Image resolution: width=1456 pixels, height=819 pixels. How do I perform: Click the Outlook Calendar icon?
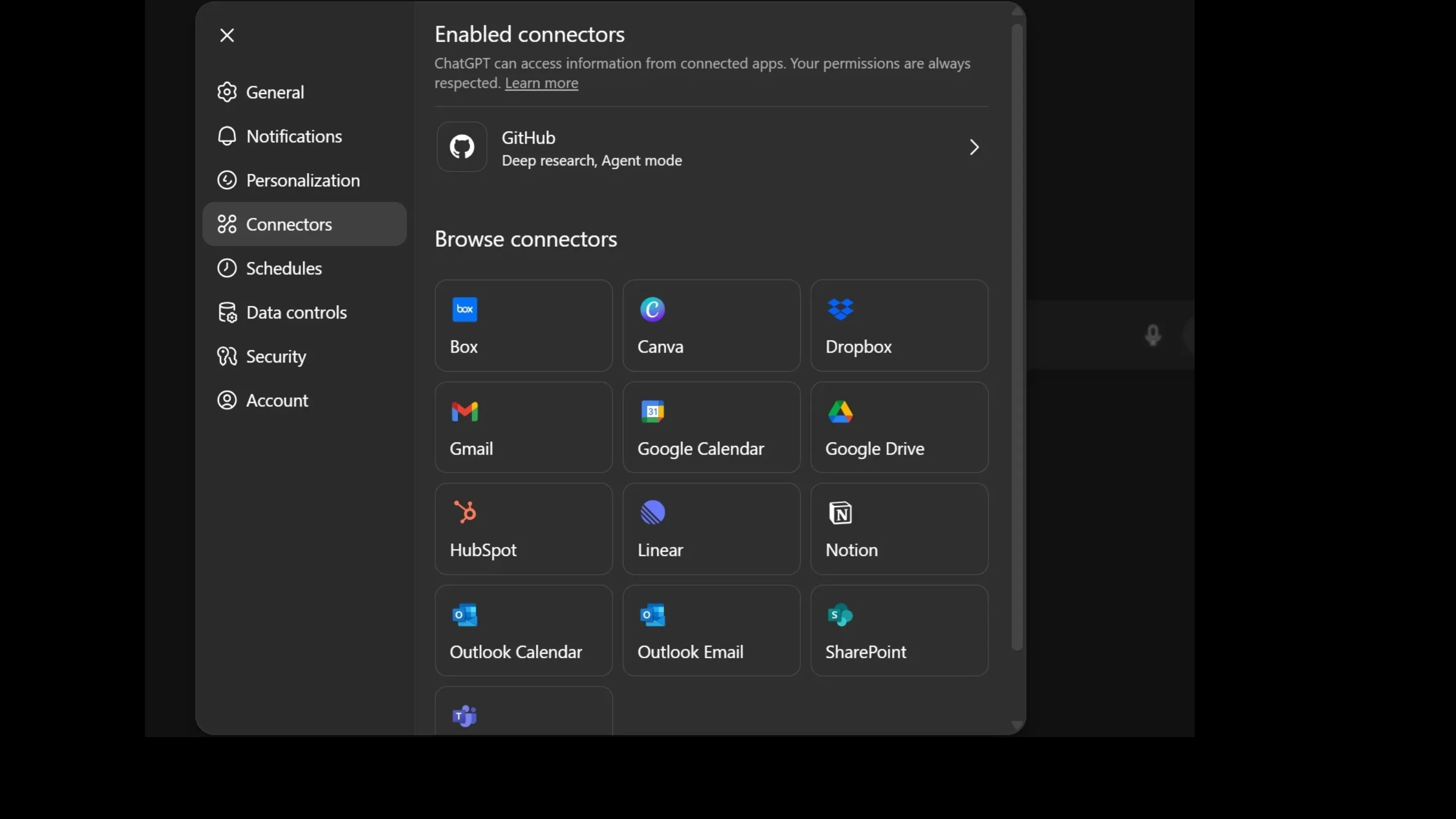(x=465, y=615)
